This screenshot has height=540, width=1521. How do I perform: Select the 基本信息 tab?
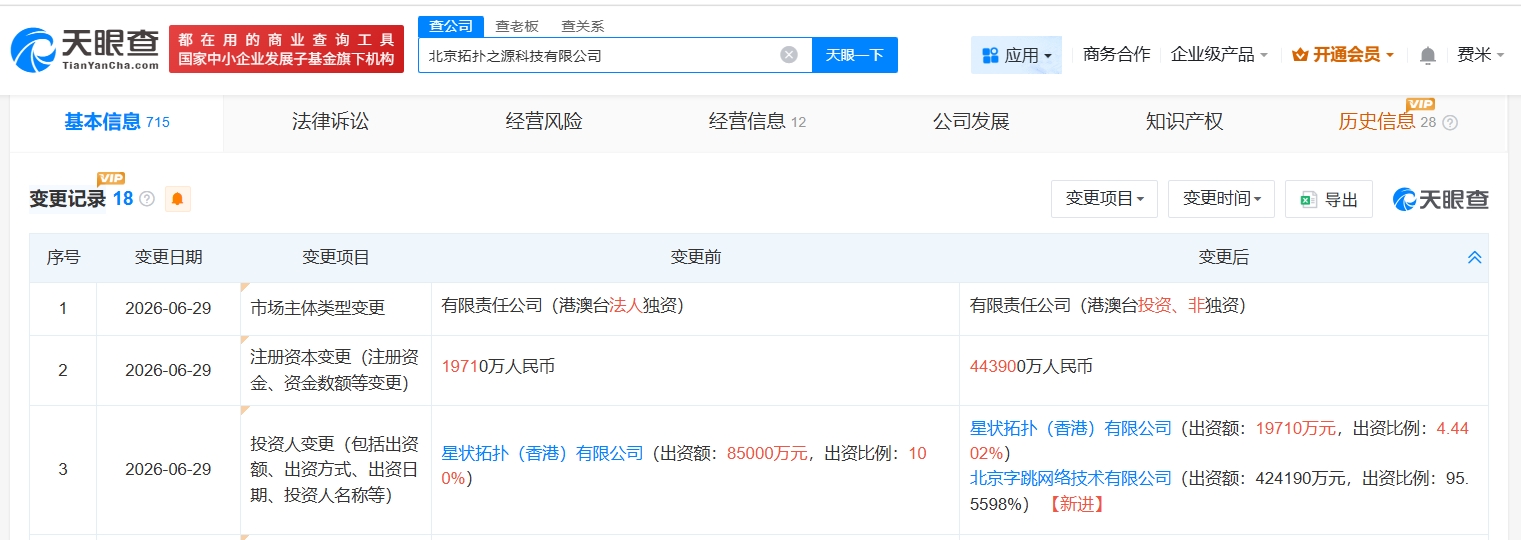(117, 122)
